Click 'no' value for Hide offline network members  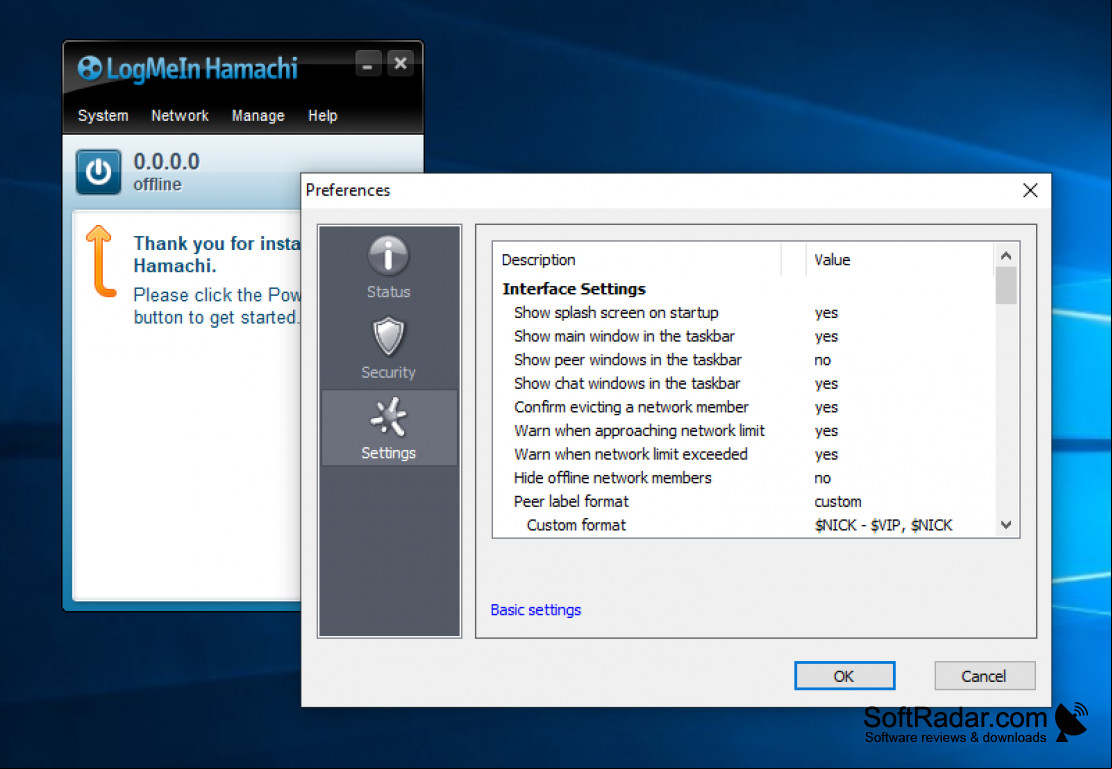pos(822,478)
